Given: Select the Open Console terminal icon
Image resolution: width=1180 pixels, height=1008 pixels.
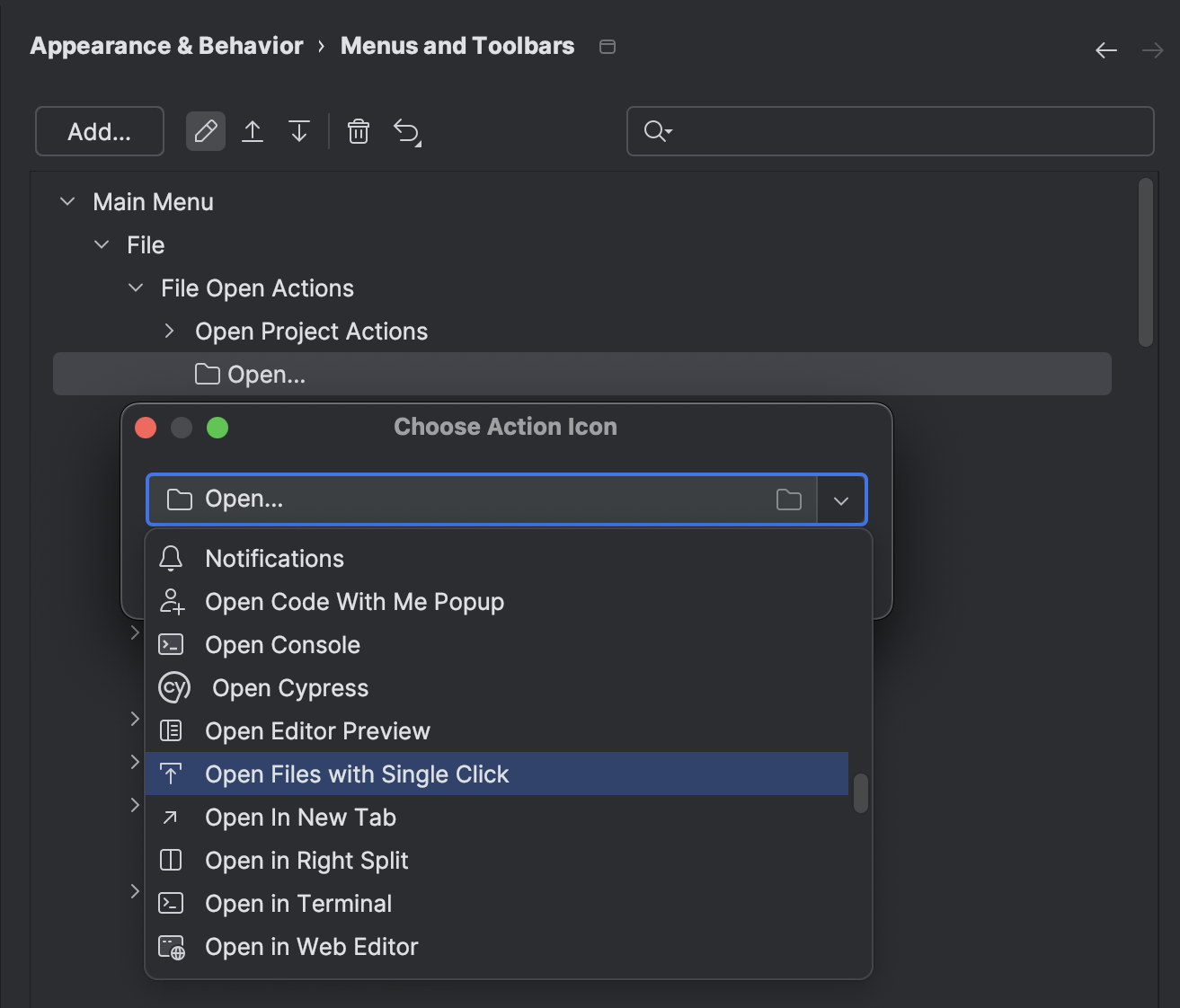Looking at the screenshot, I should [172, 644].
